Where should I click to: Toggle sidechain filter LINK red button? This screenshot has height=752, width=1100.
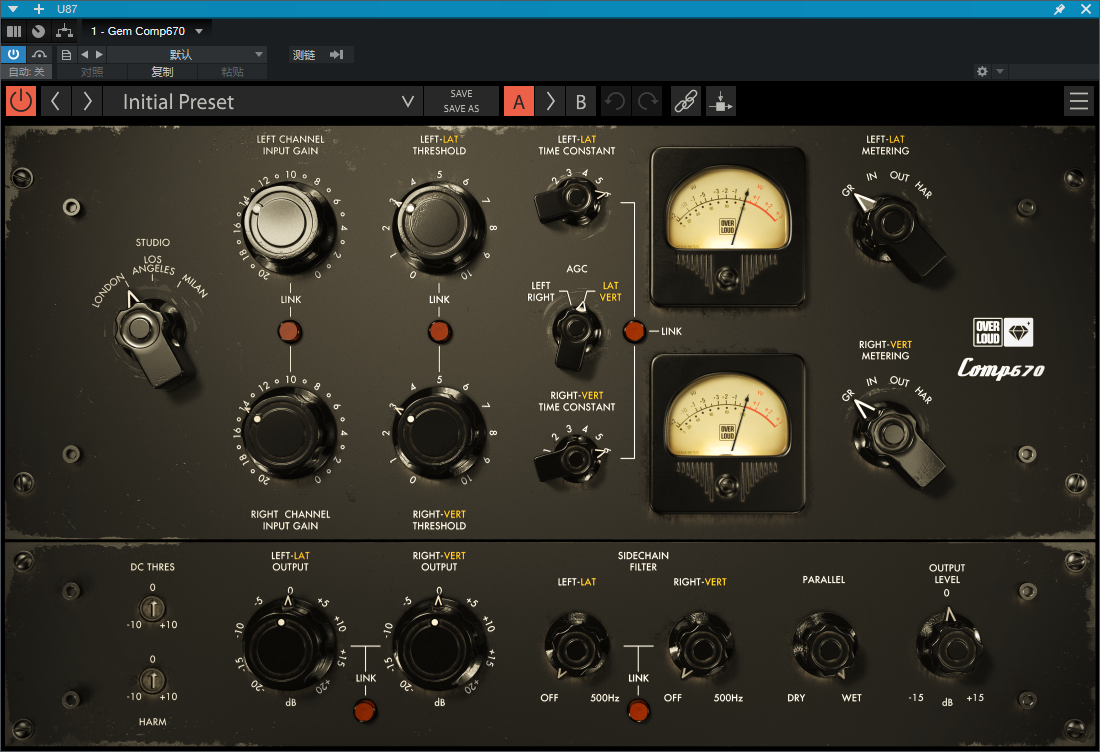638,711
